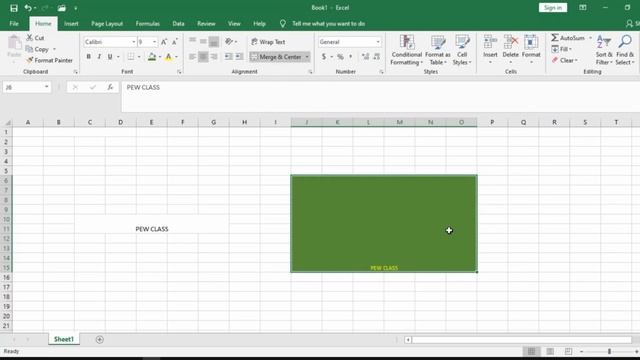
Task: Toggle Center horizontal alignment
Action: point(203,57)
